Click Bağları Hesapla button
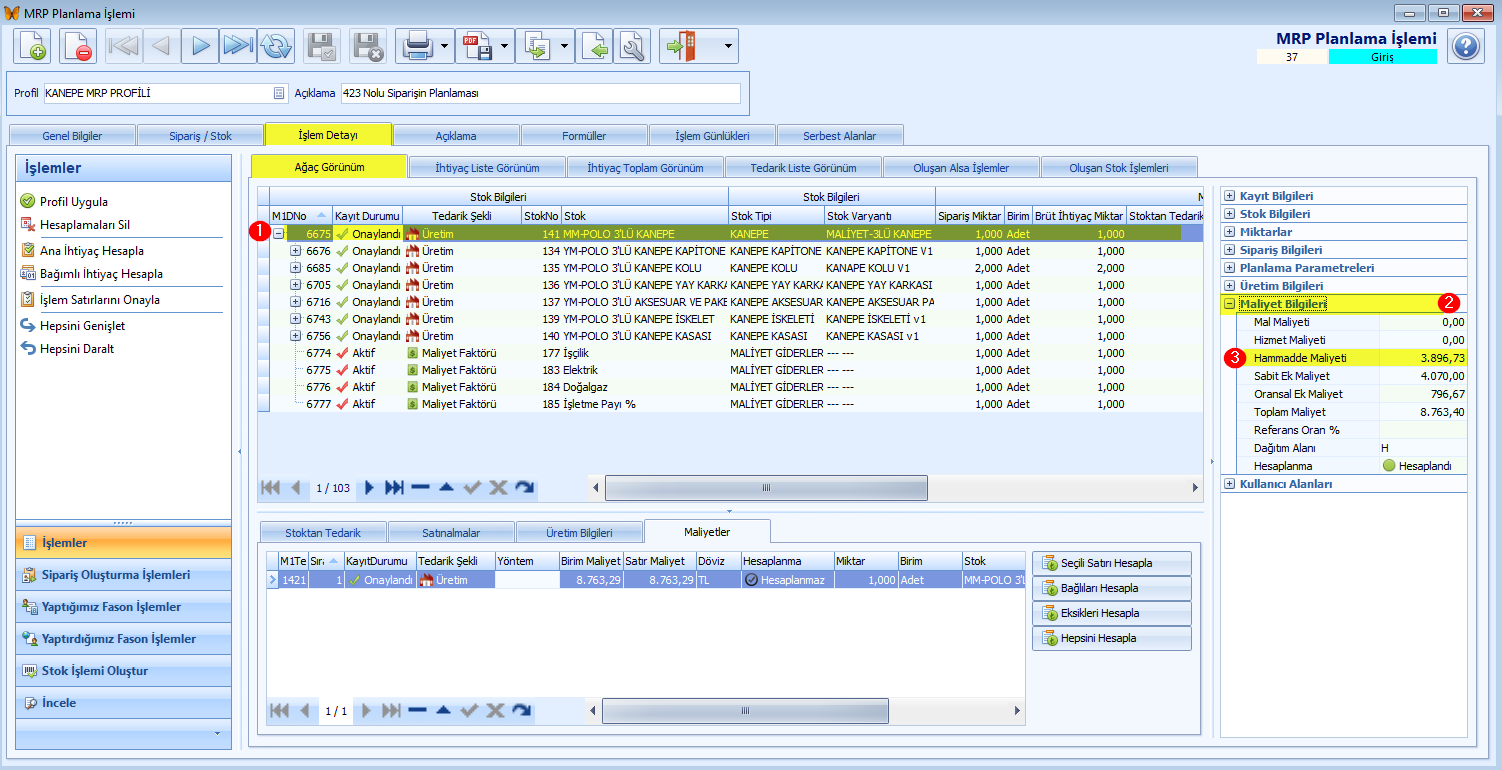The image size is (1502, 770). pyautogui.click(x=1112, y=588)
